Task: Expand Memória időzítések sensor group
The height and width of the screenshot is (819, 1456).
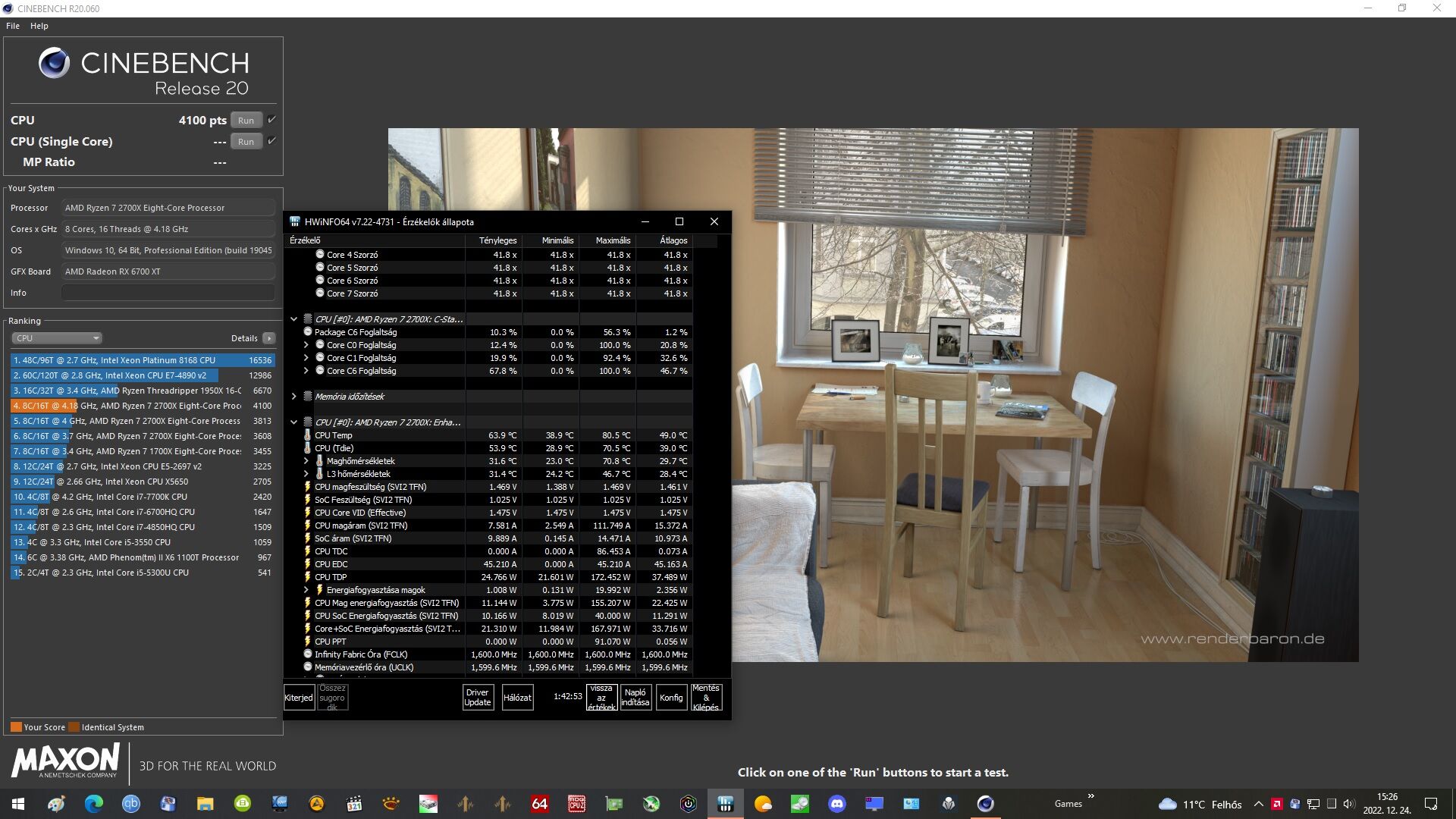Action: [x=293, y=397]
